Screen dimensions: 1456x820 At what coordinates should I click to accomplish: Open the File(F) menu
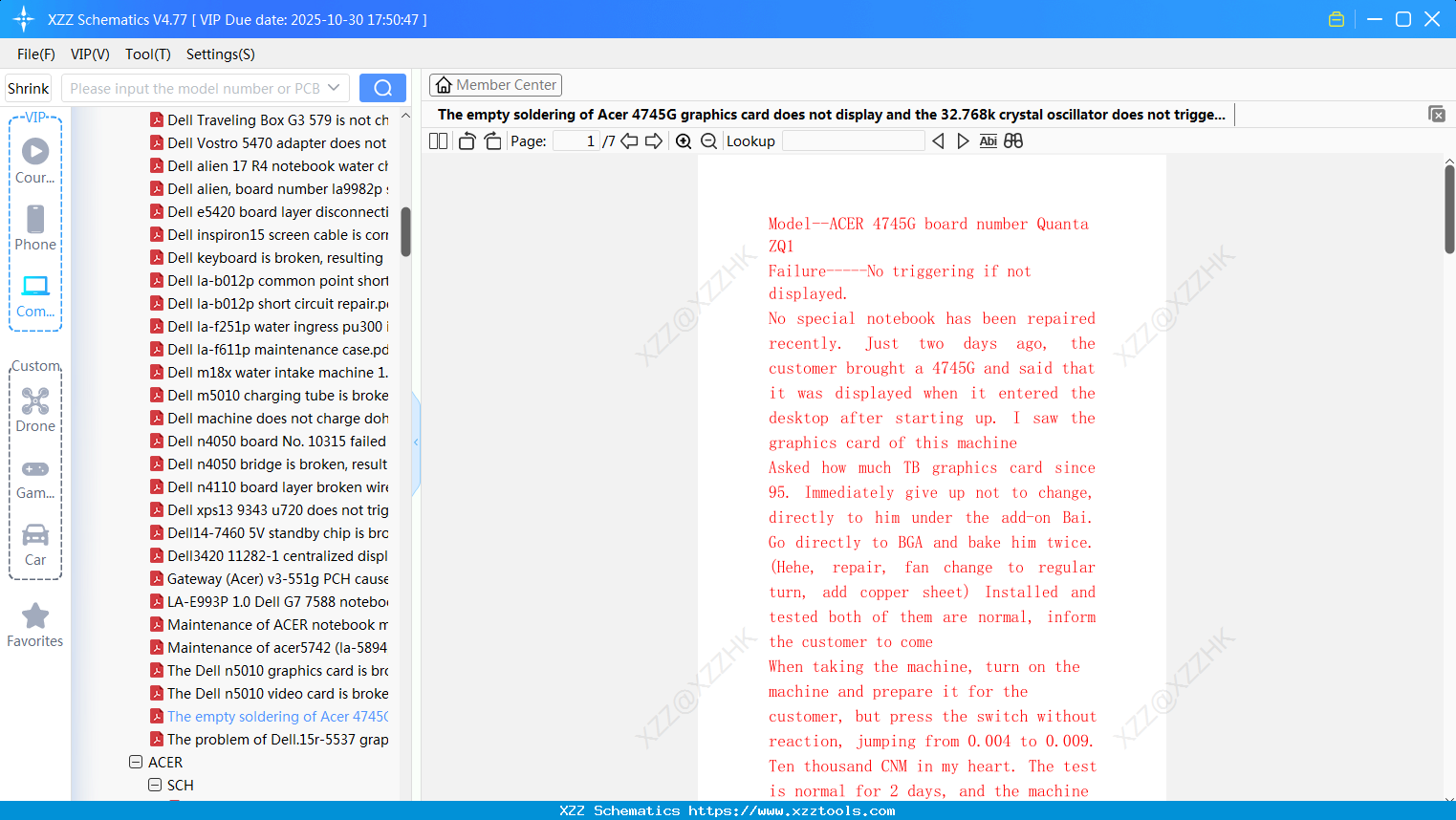pos(36,54)
